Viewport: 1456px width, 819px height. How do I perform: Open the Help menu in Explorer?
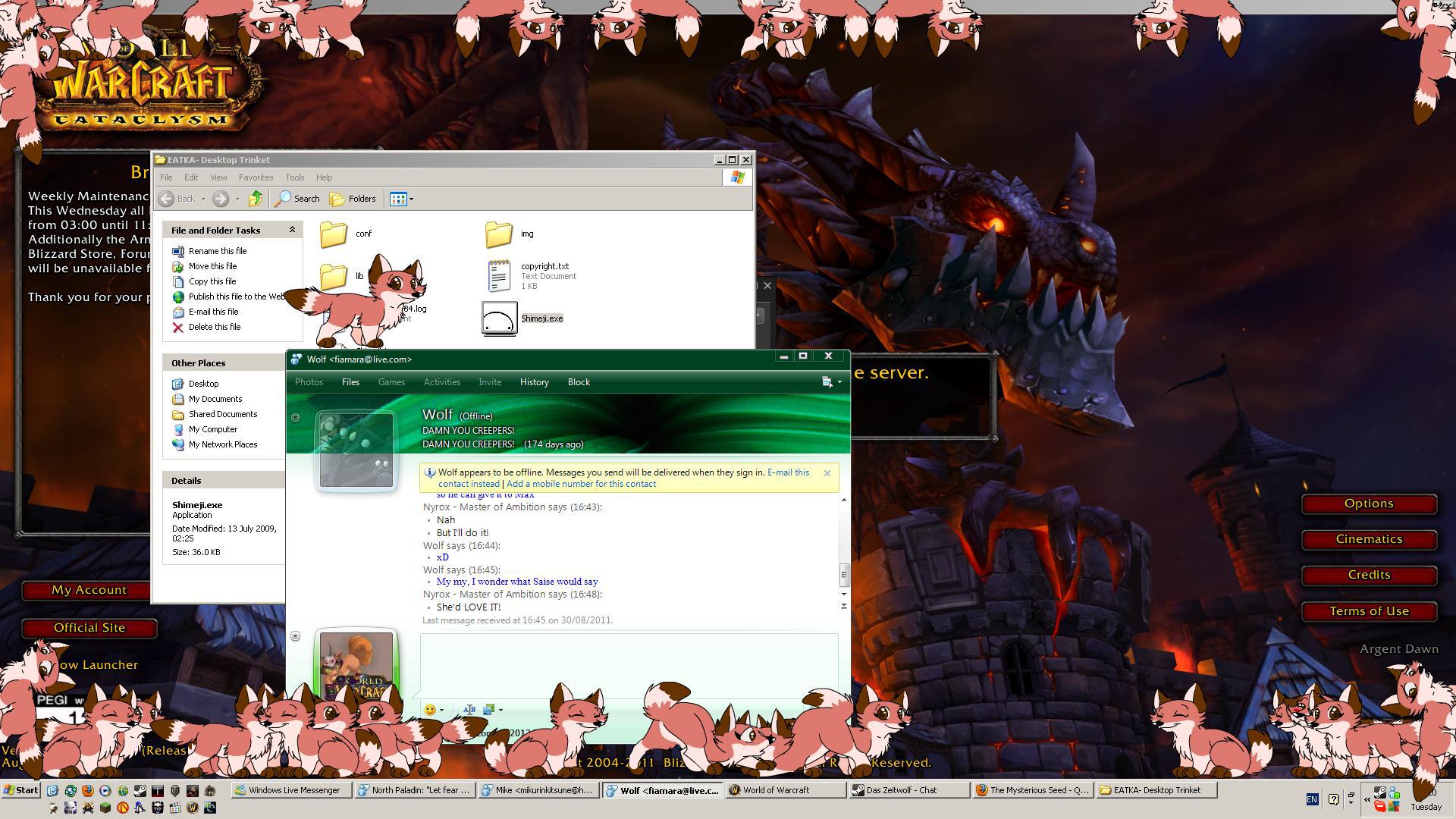point(324,177)
